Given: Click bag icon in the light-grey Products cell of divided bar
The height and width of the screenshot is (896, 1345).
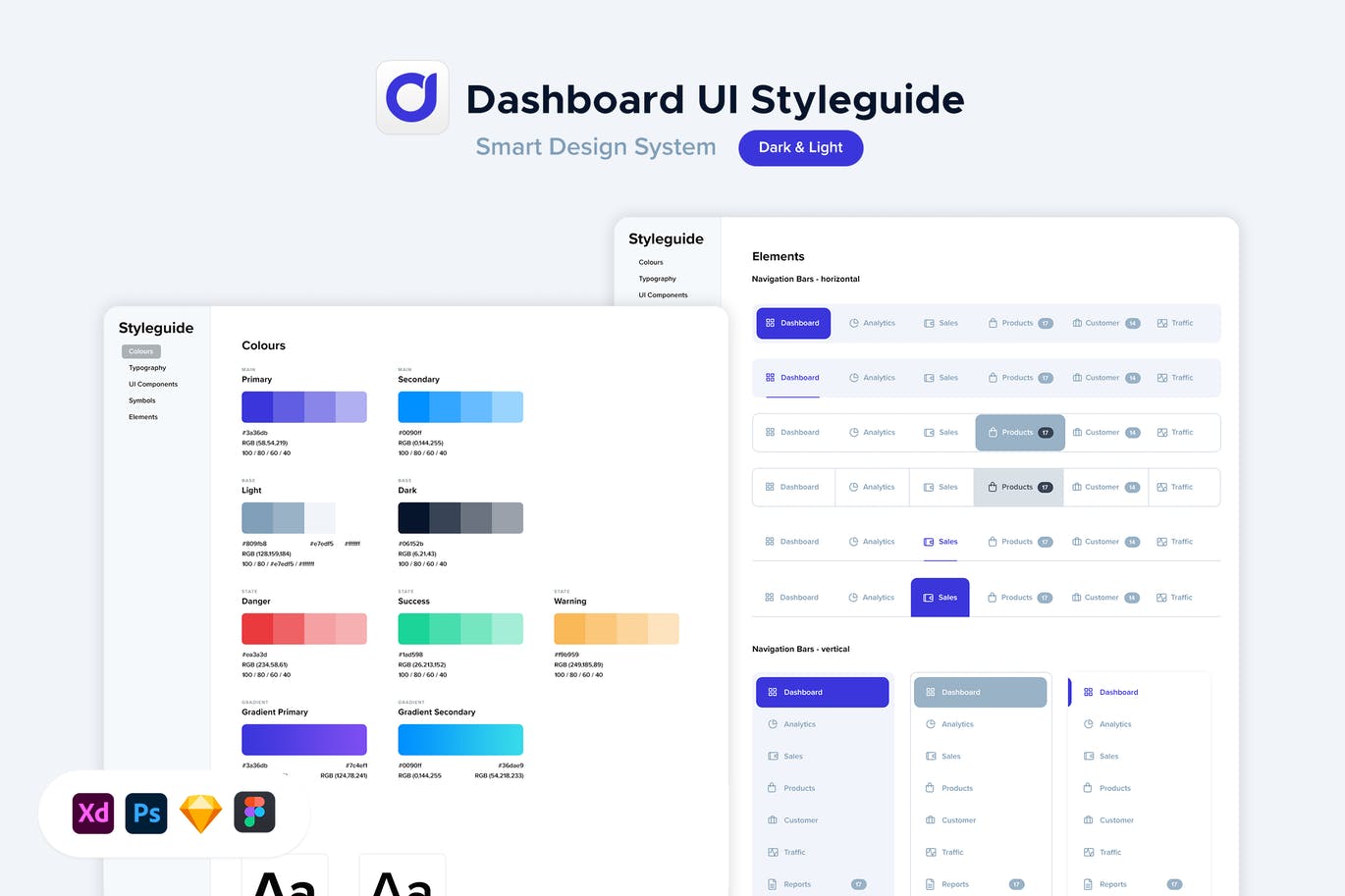Looking at the screenshot, I should tap(993, 487).
